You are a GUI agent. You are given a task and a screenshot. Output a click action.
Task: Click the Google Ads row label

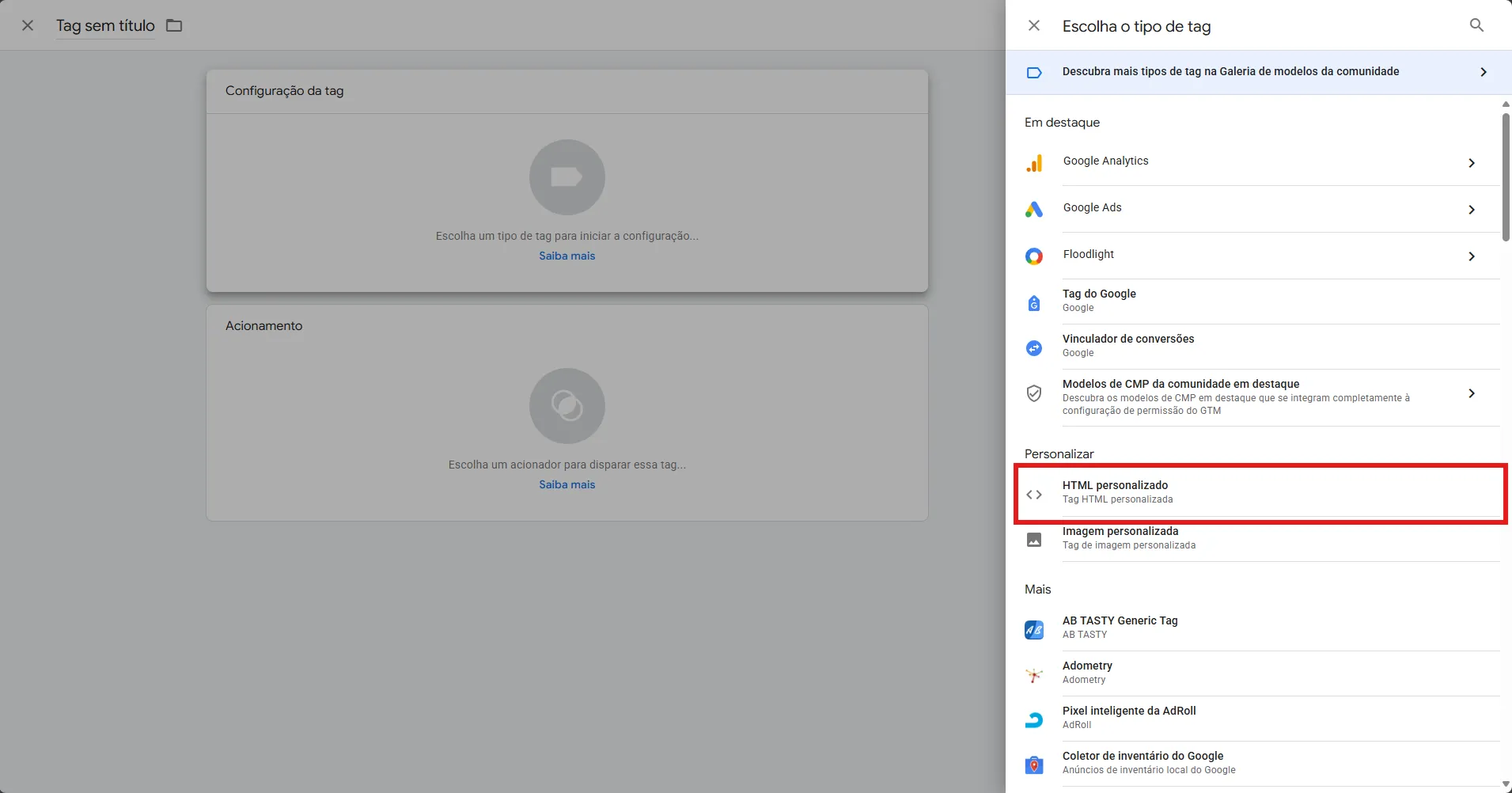point(1092,207)
